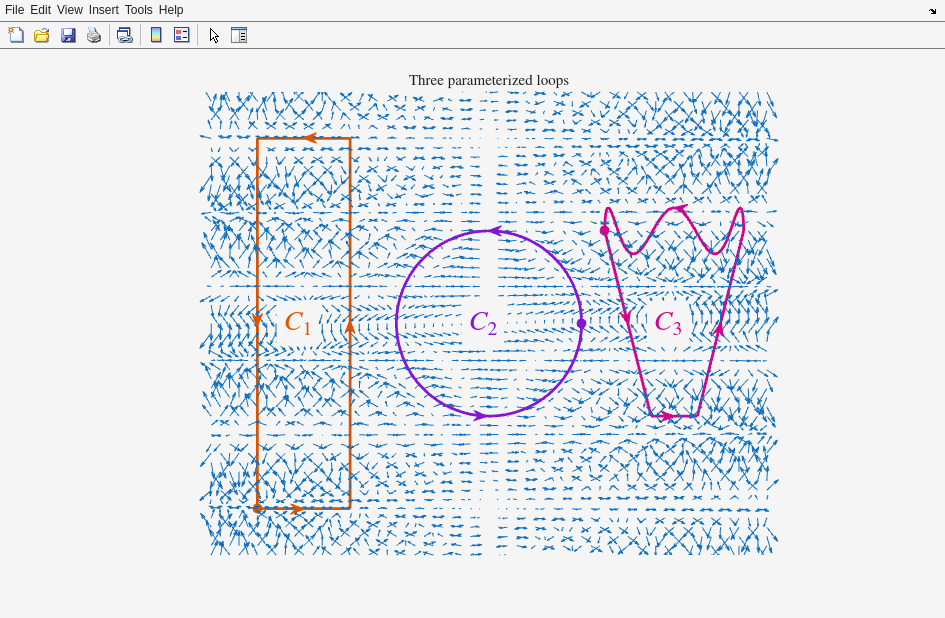Open the Property Inspector icon
Image resolution: width=945 pixels, height=618 pixels.
(239, 35)
